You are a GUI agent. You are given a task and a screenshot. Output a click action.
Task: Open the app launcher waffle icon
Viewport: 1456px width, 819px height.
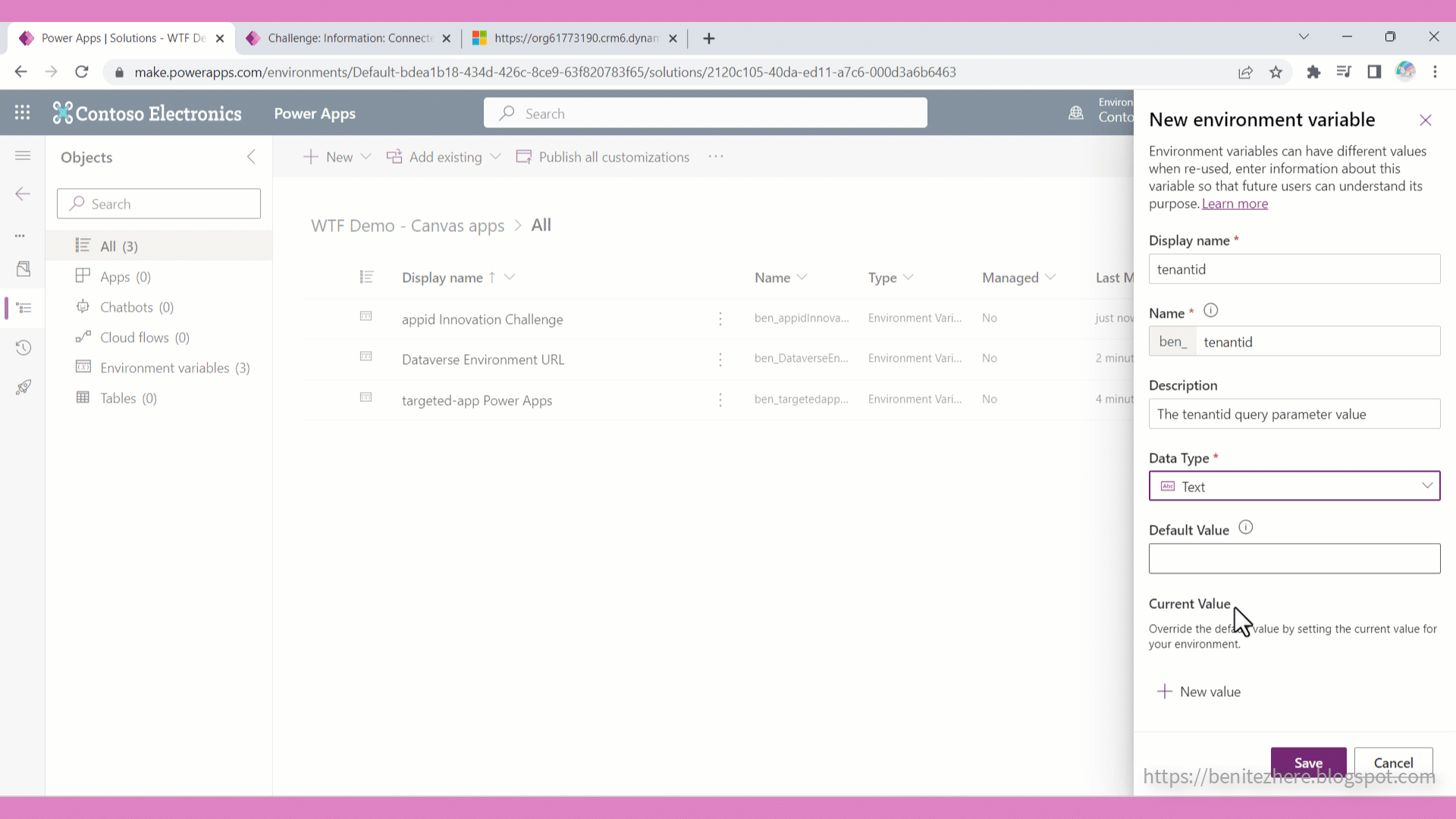23,113
